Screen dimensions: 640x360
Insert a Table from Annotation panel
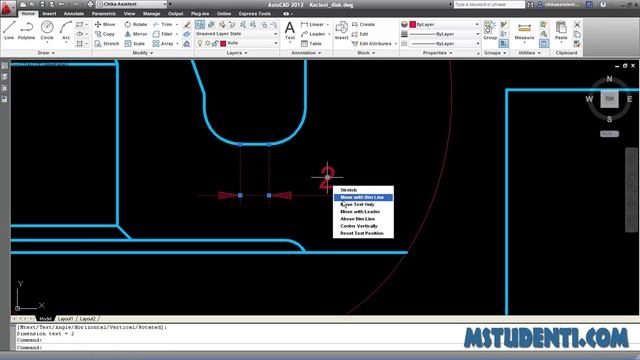(x=311, y=43)
